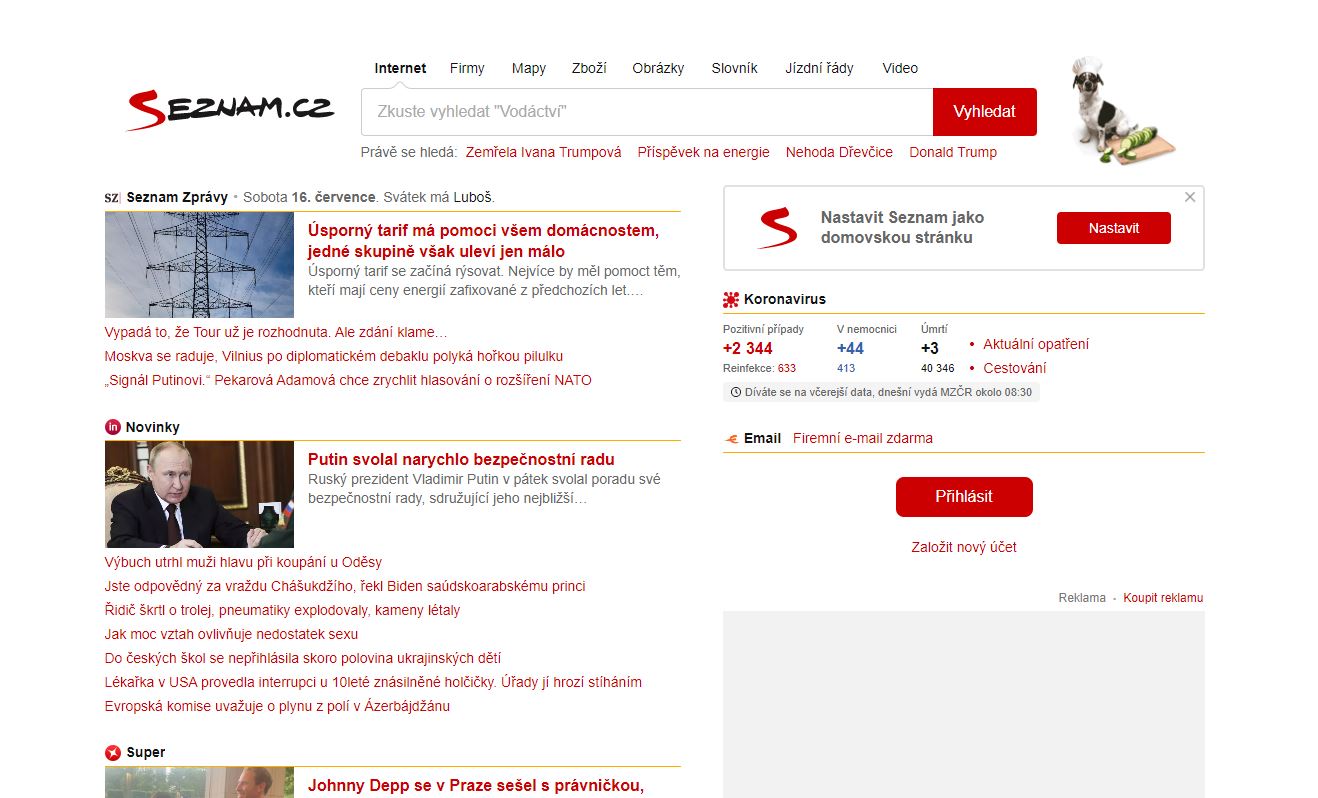This screenshot has width=1318, height=798.
Task: Click the Email bird icon
Action: 731,438
